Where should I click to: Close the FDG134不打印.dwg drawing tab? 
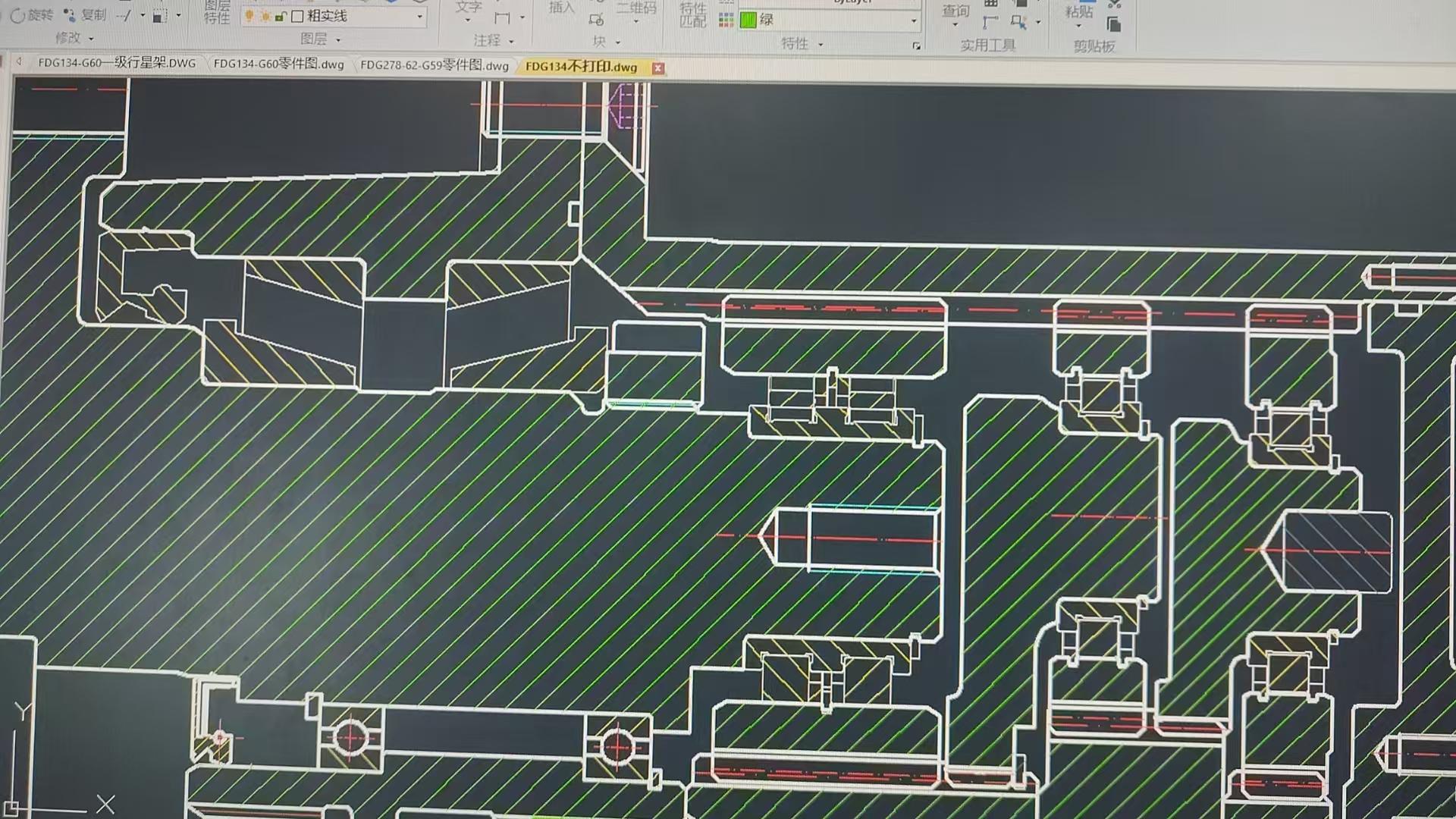pyautogui.click(x=658, y=68)
